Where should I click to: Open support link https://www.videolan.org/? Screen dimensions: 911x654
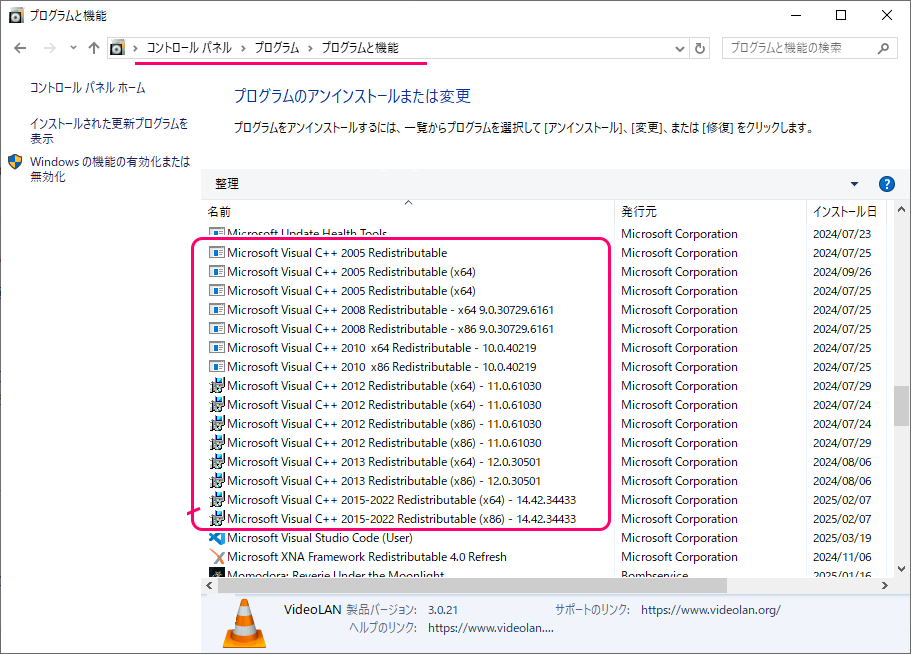point(711,610)
